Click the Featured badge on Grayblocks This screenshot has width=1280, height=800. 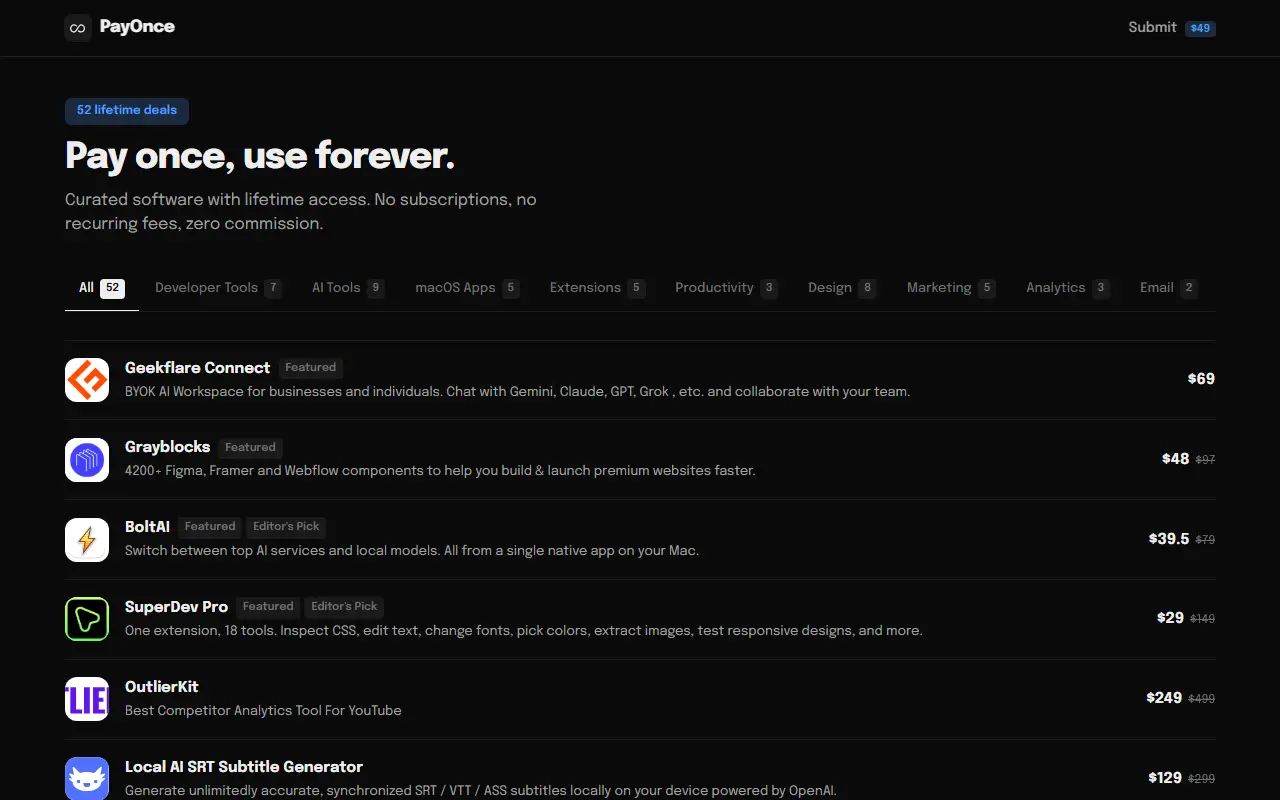[250, 447]
